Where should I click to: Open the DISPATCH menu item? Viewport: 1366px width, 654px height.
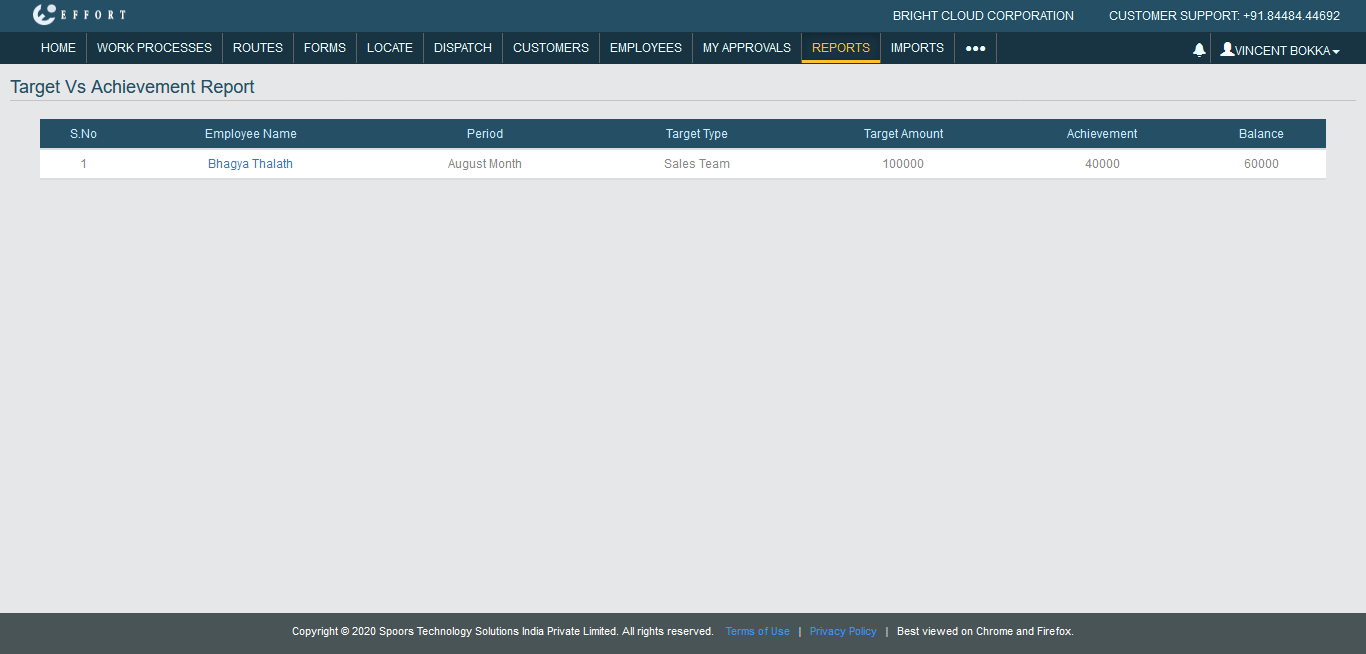click(x=463, y=48)
